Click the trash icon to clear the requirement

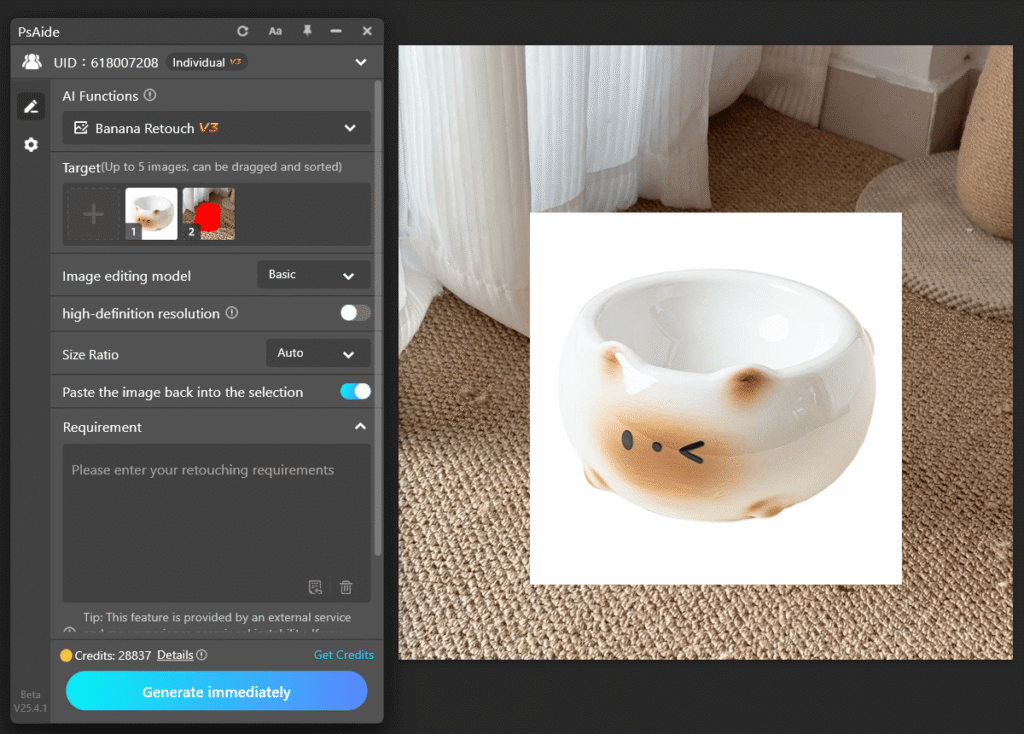[x=346, y=588]
